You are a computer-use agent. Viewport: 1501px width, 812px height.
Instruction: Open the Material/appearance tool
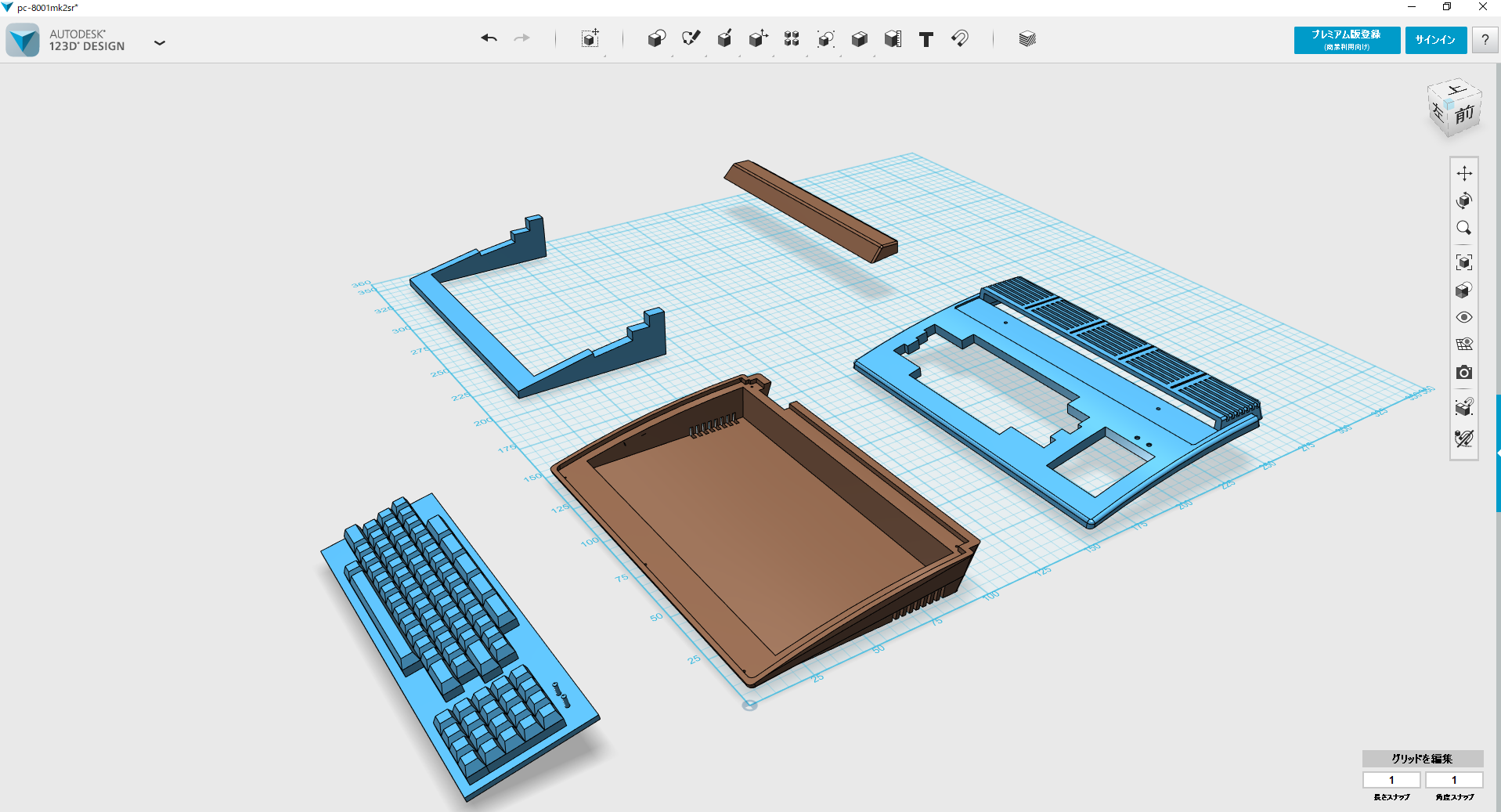pyautogui.click(x=1027, y=38)
